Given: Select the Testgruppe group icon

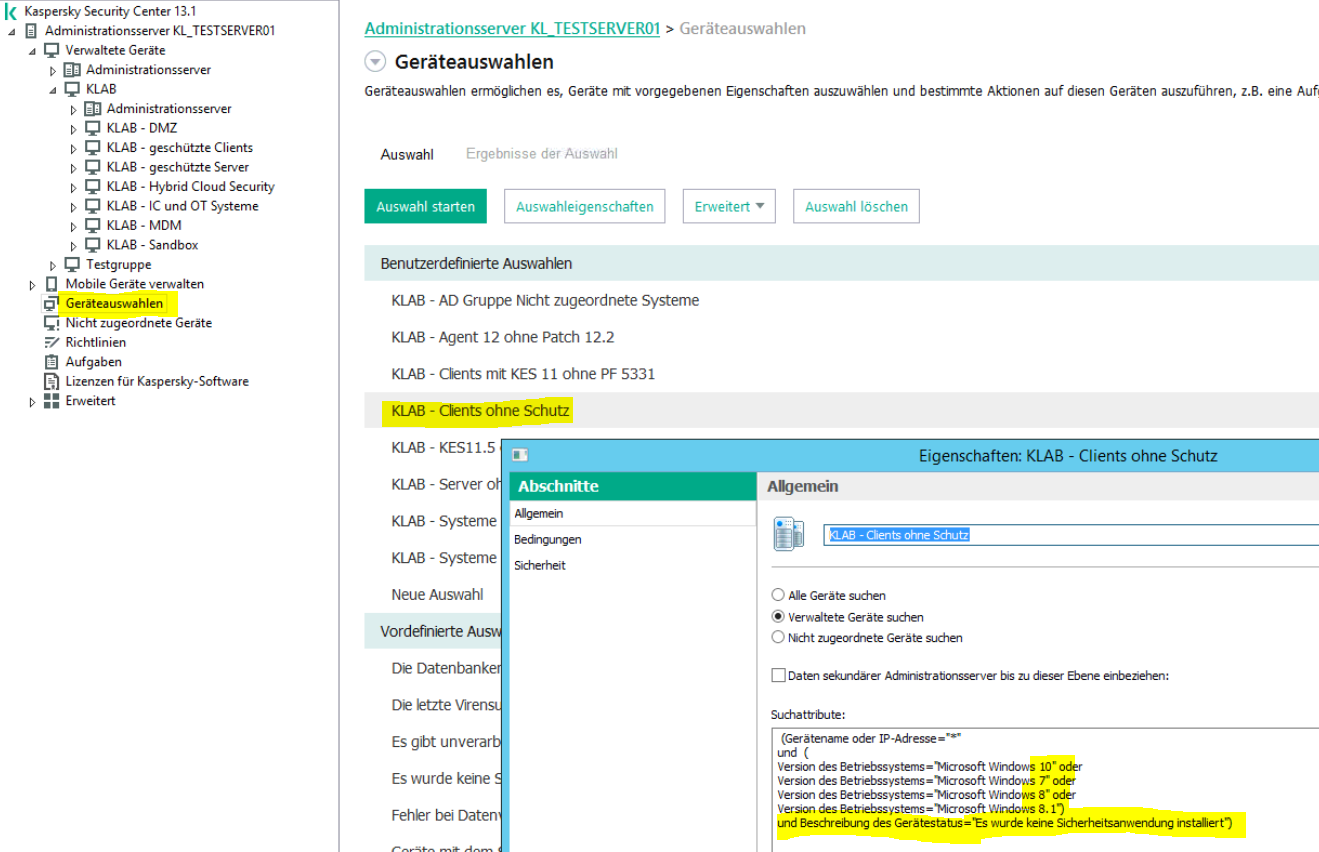Looking at the screenshot, I should tap(72, 265).
